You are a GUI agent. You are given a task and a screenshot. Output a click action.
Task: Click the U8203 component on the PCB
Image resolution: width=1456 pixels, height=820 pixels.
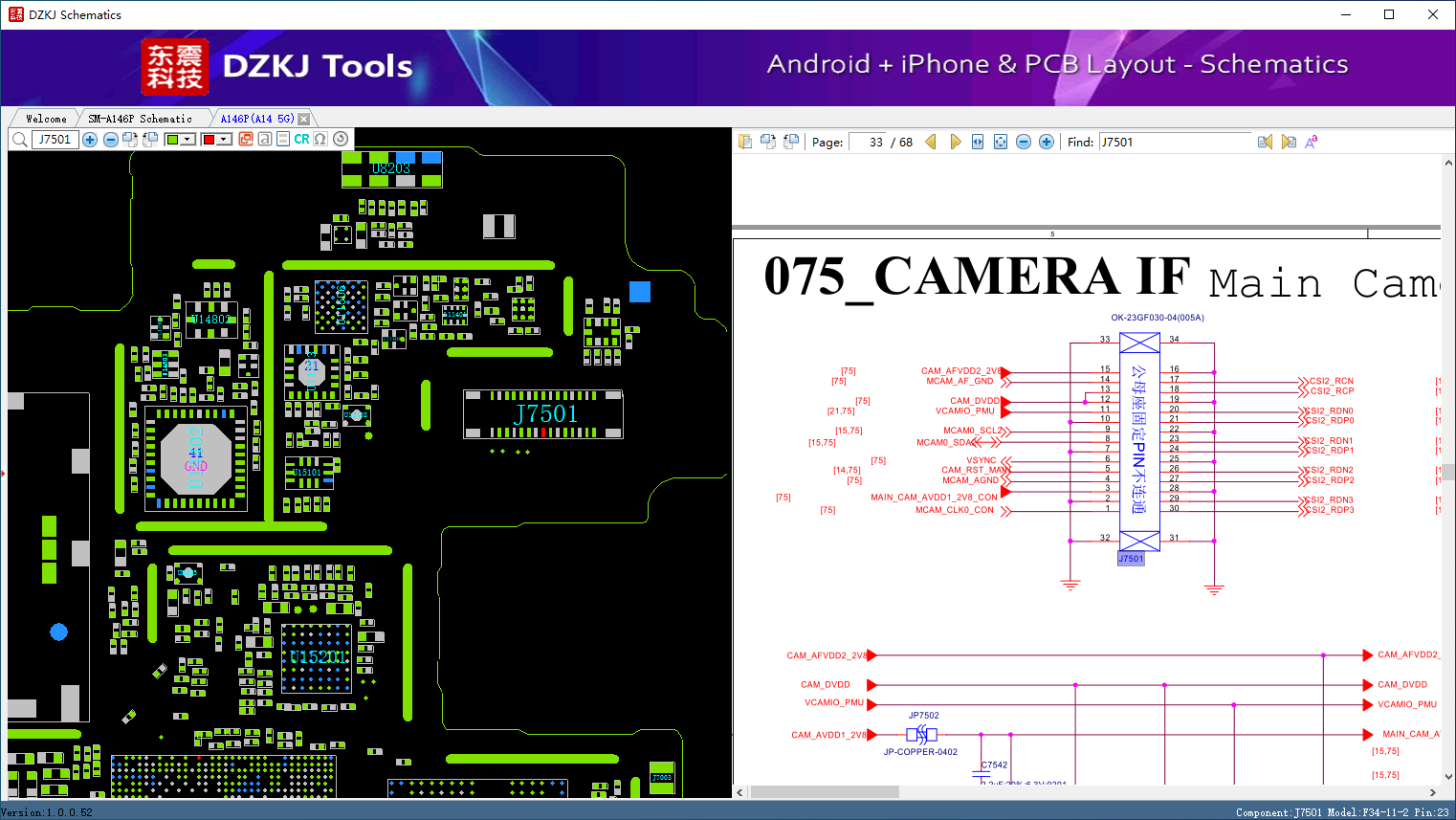(391, 169)
